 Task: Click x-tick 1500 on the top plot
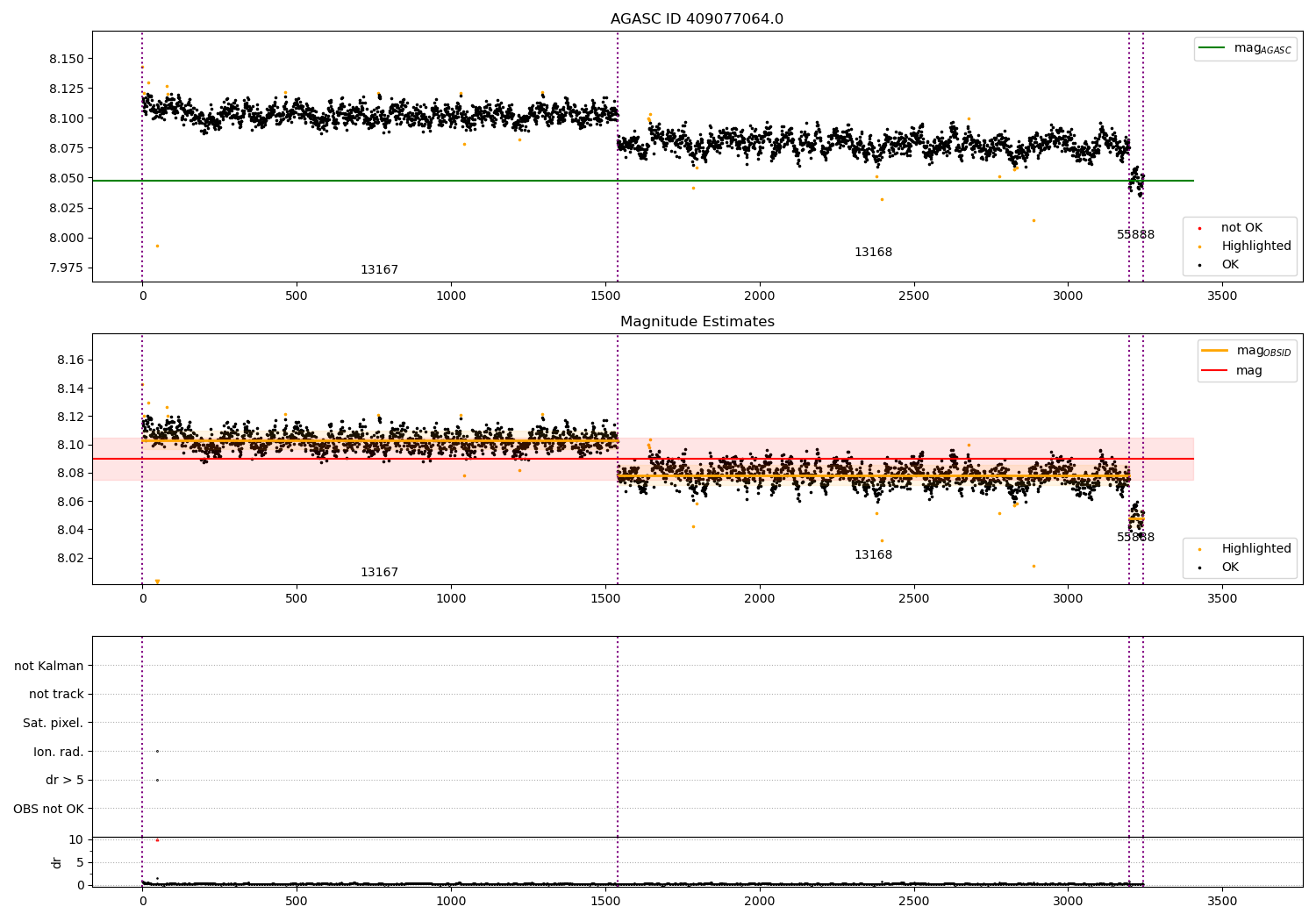pos(605,296)
